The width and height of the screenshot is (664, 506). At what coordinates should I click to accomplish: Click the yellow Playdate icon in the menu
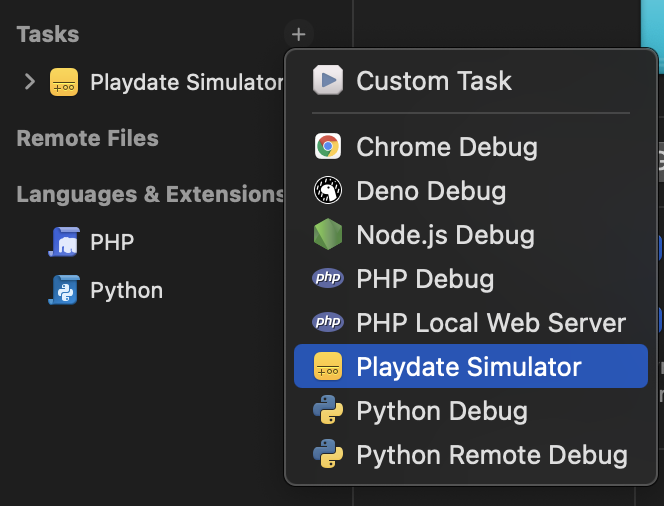point(328,366)
